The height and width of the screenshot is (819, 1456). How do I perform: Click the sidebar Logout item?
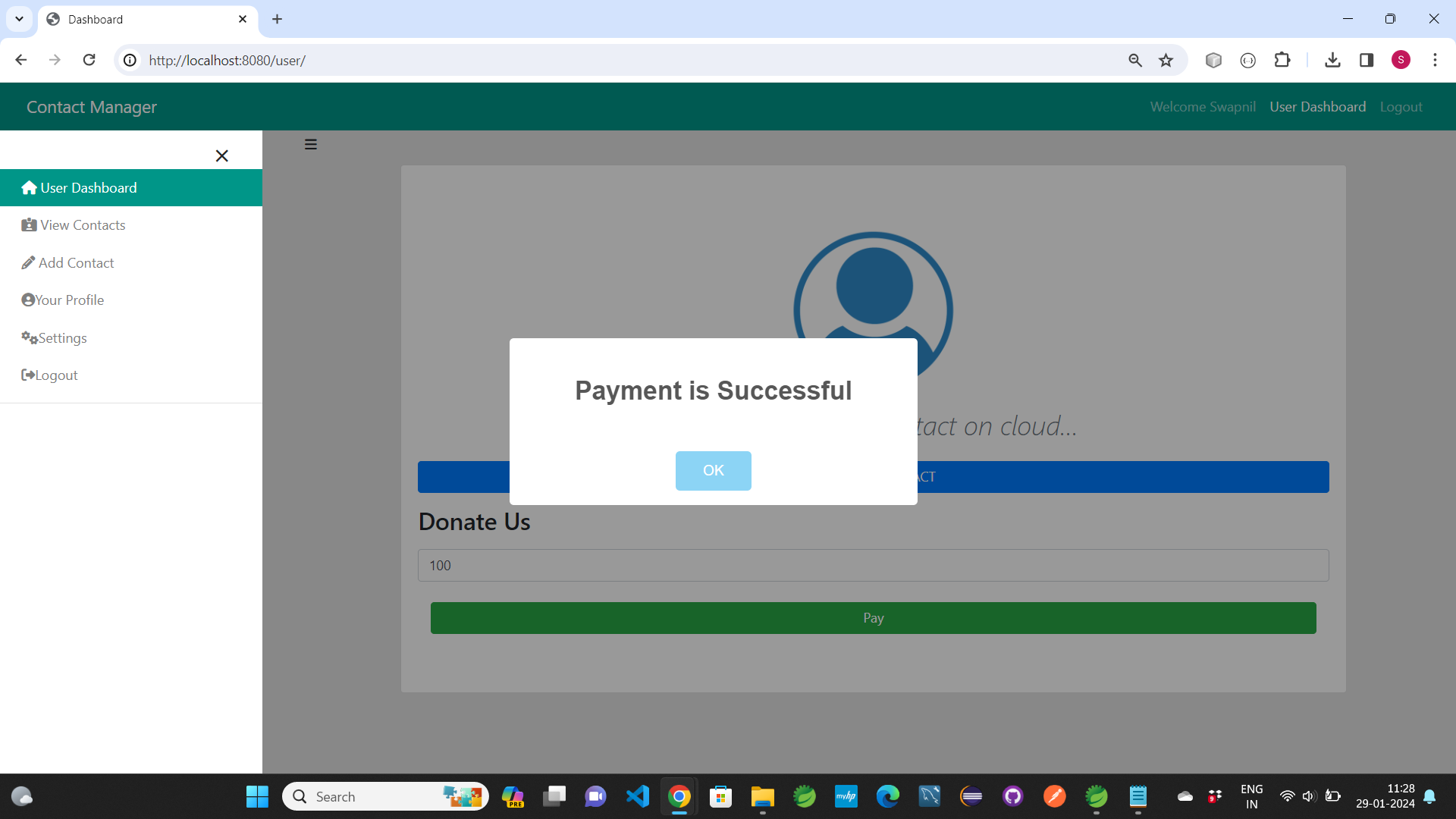56,375
